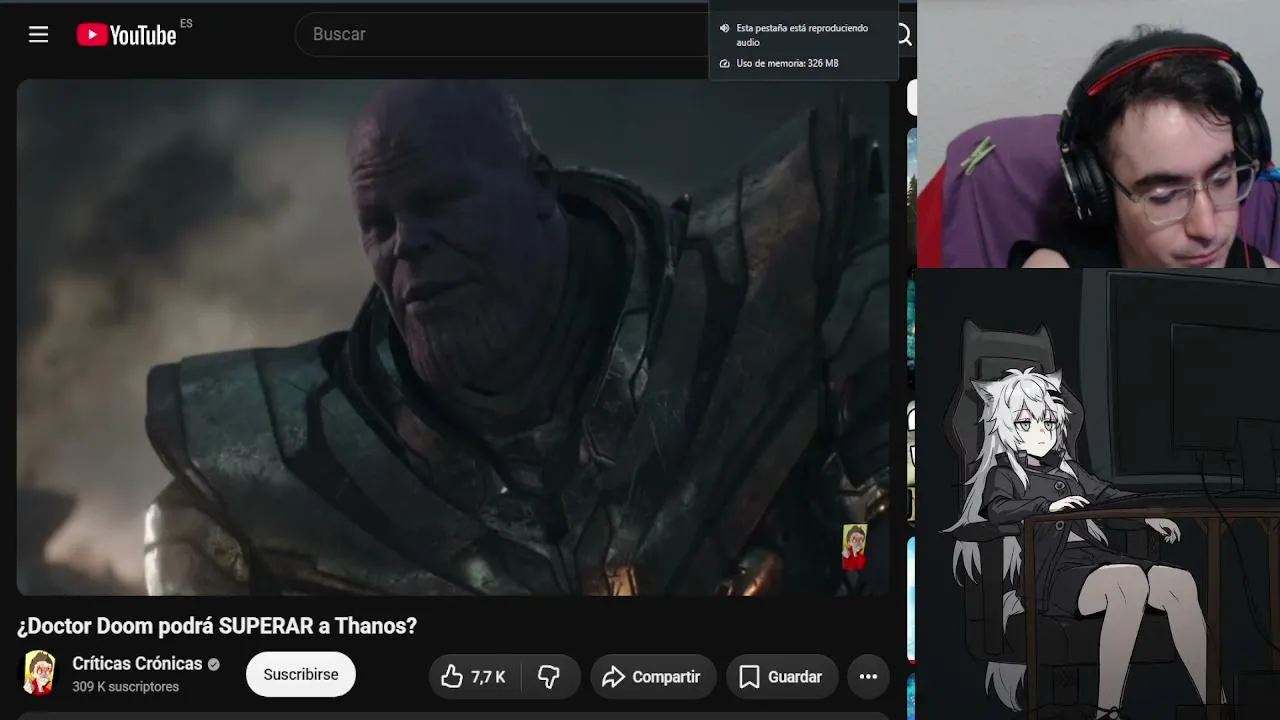Screen dimensions: 1280x720
Task: Dislike the video with thumbs-down
Action: click(x=549, y=677)
